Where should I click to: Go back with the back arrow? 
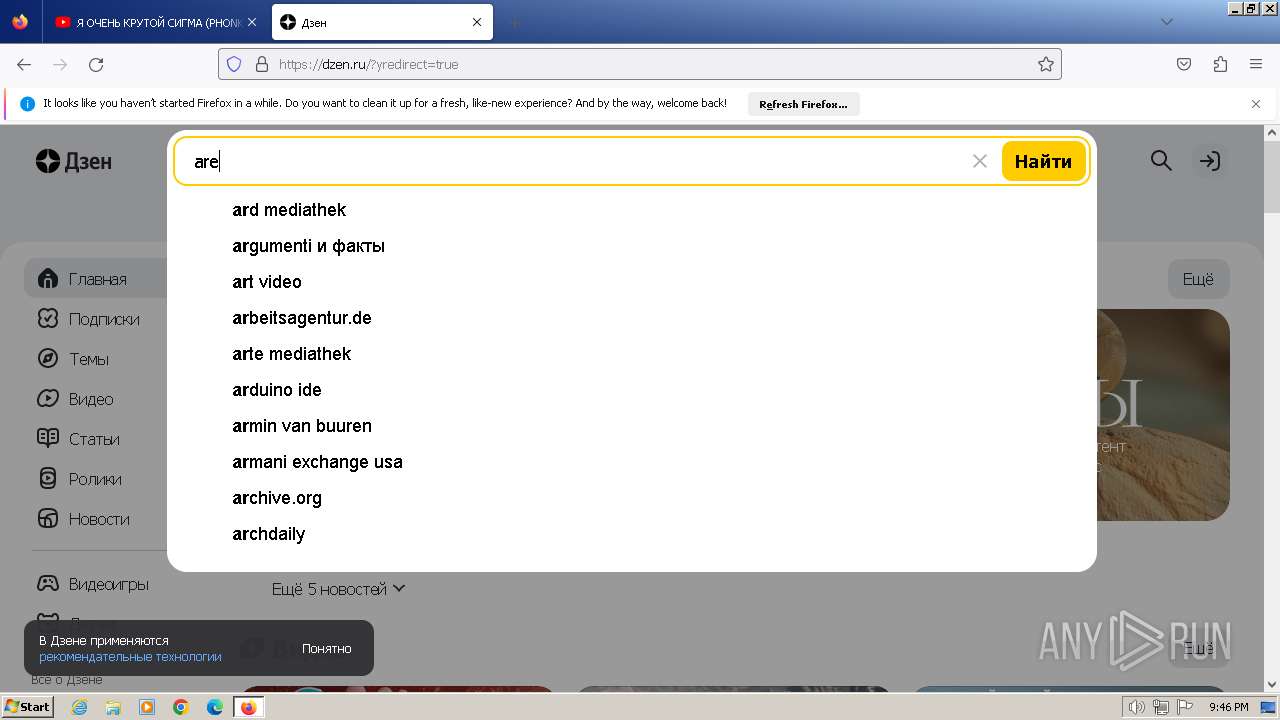point(24,64)
